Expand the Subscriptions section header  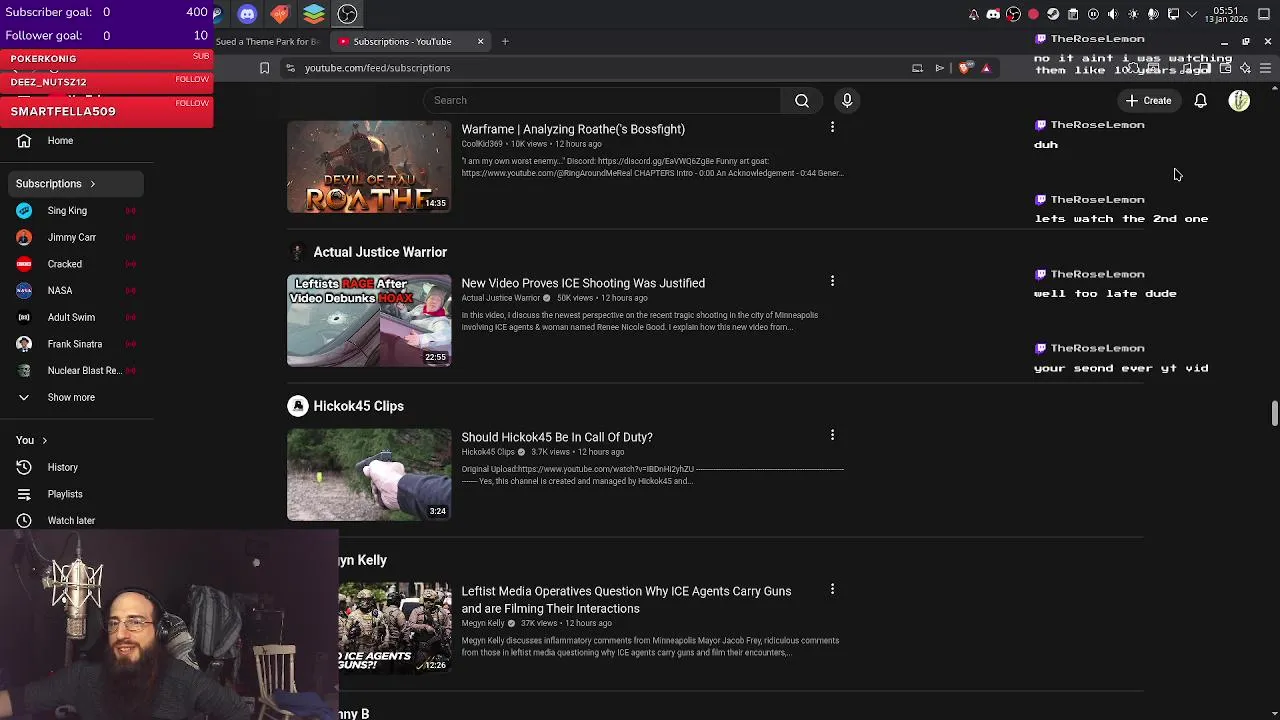coord(78,184)
